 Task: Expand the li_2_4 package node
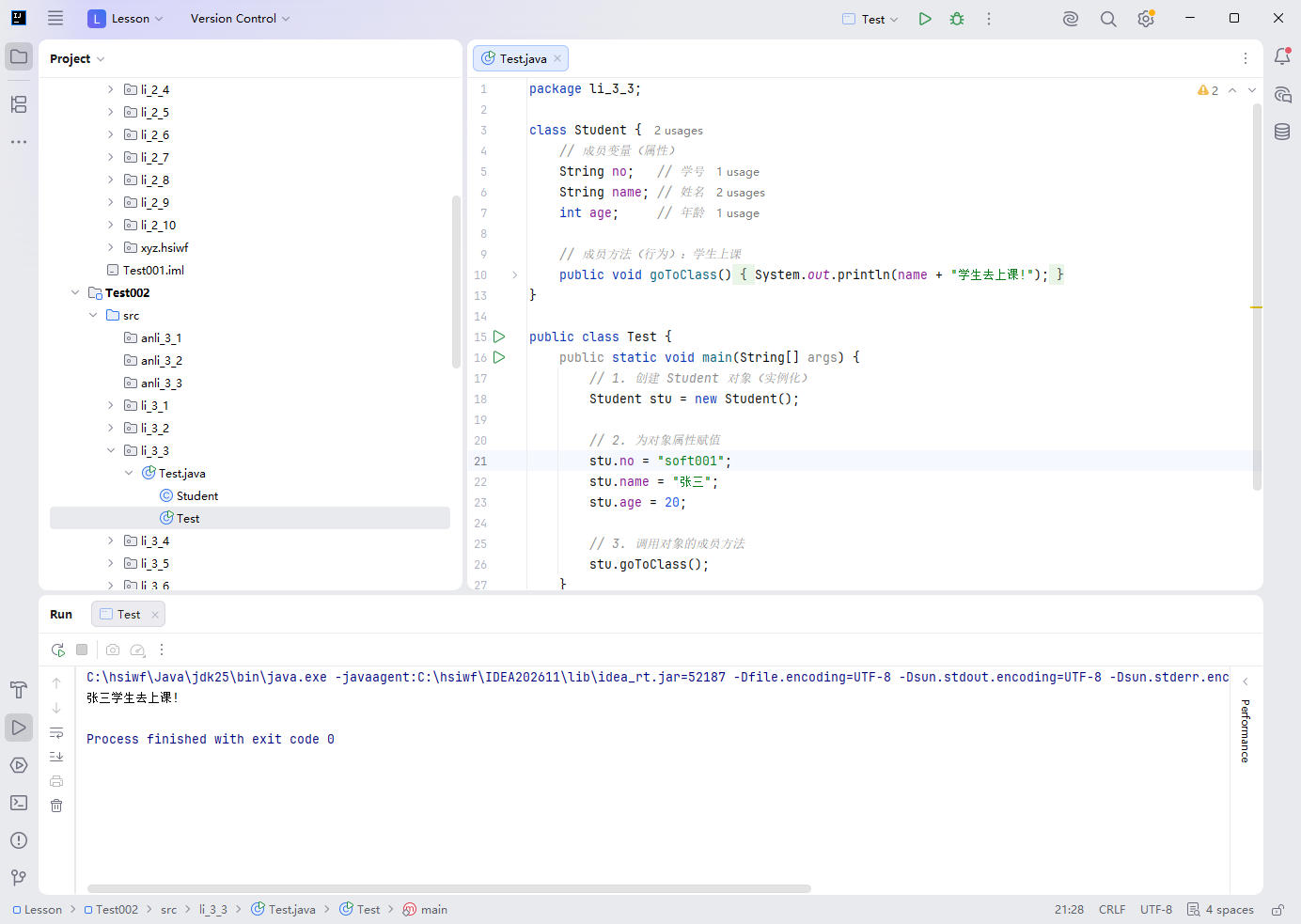[111, 89]
